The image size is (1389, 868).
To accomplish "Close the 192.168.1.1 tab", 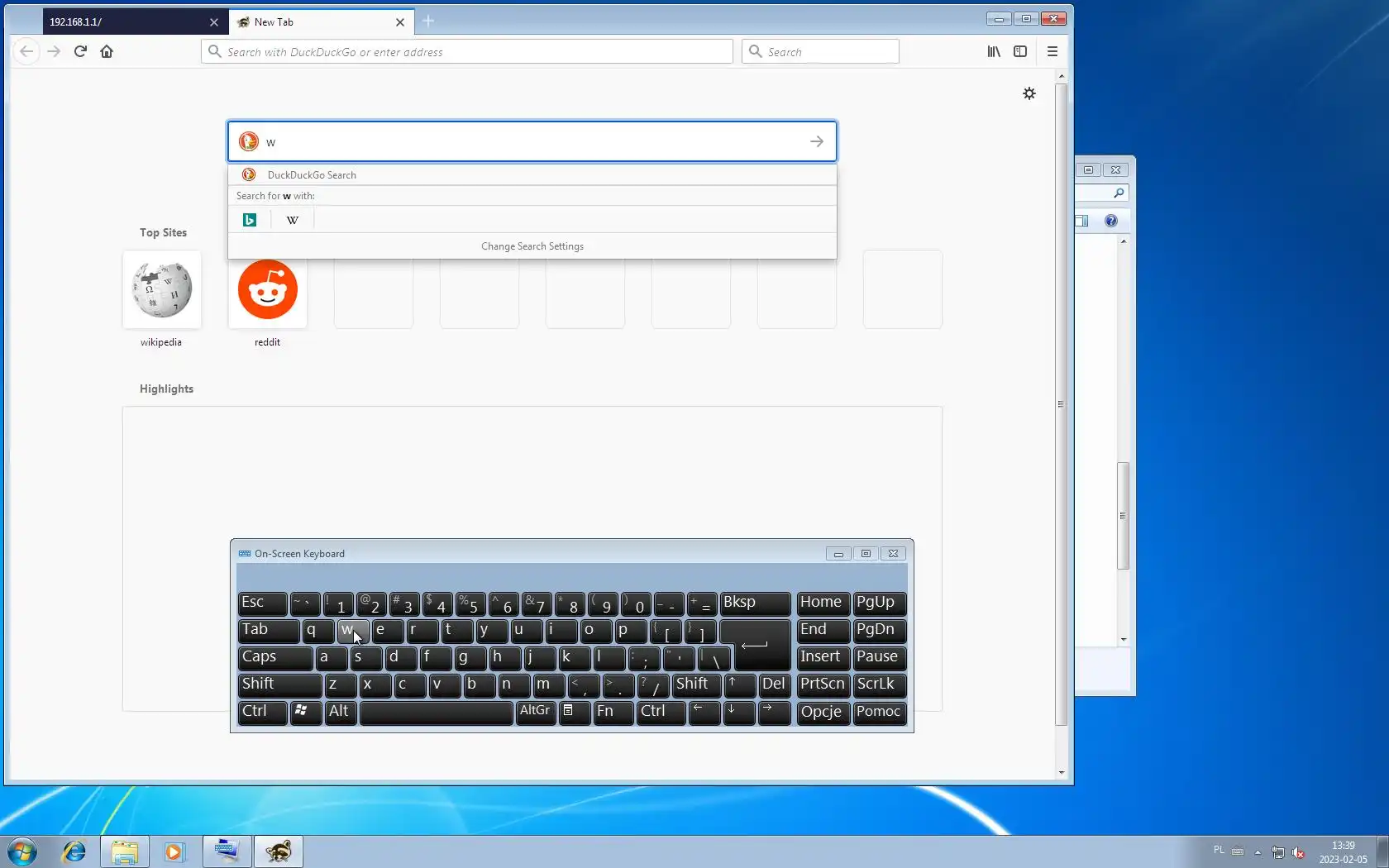I will click(214, 22).
